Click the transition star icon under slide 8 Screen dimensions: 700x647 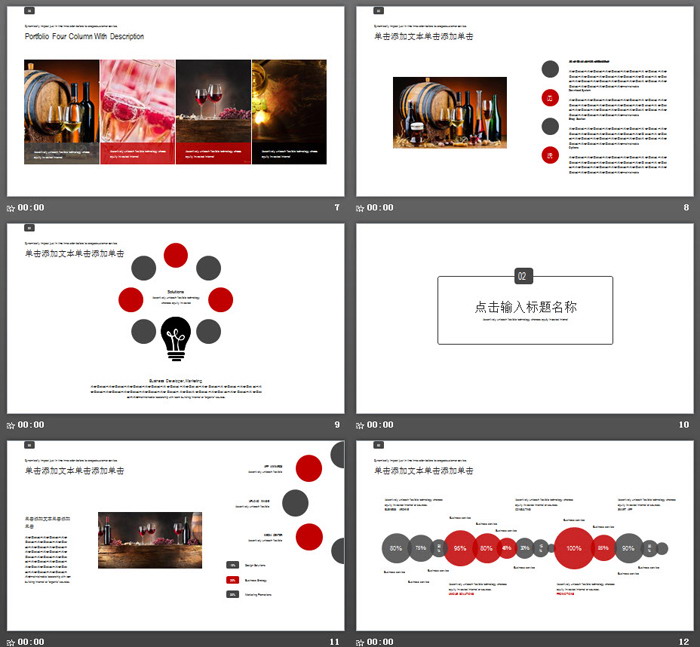[x=361, y=208]
